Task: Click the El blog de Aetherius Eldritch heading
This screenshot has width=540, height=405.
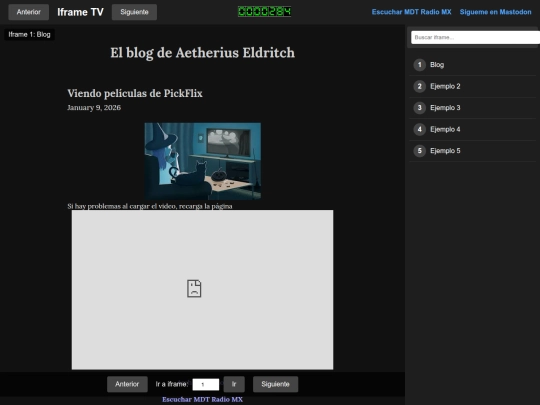Action: pos(202,53)
